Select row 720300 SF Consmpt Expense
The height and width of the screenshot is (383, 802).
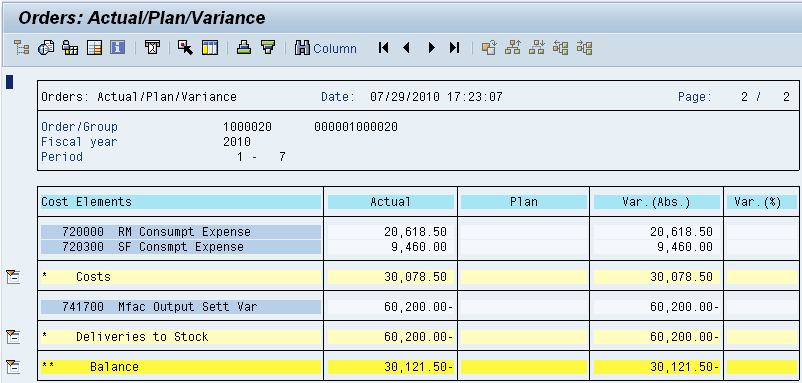181,247
